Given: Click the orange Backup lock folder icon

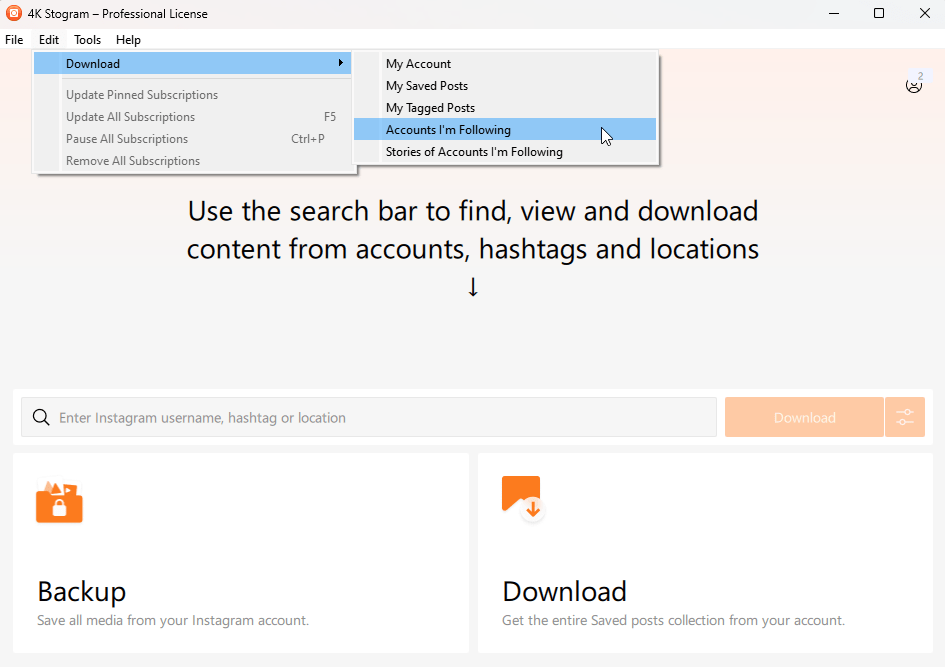Looking at the screenshot, I should click(59, 502).
